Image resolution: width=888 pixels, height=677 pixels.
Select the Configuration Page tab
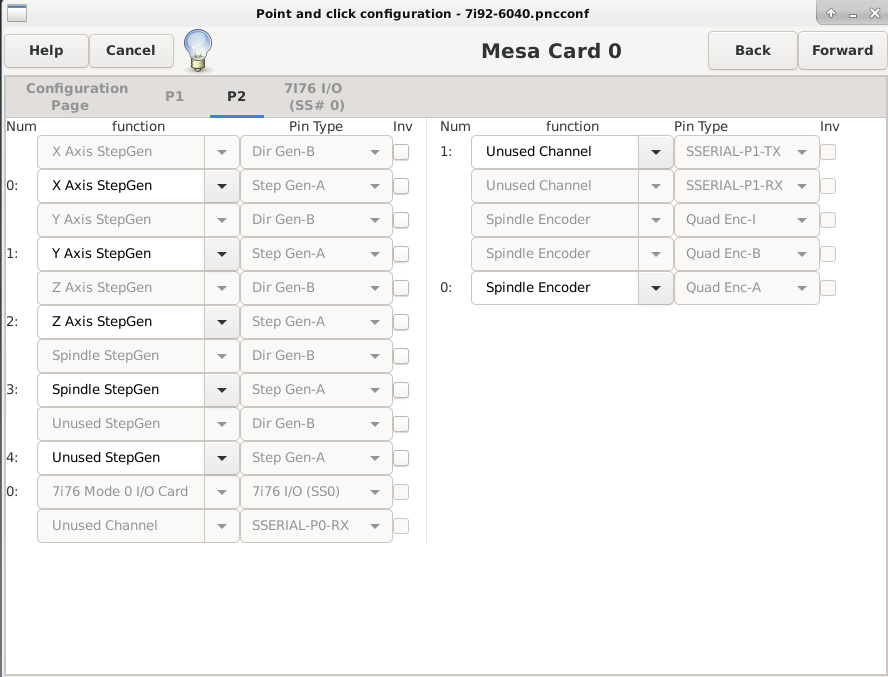tap(76, 96)
